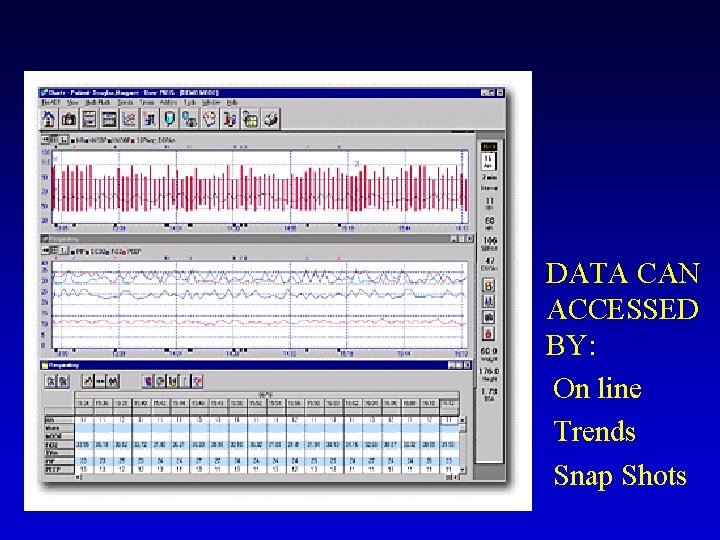The image size is (720, 540).
Task: Click dashed line icon in Respiratory table toolbar
Action: (x=101, y=381)
